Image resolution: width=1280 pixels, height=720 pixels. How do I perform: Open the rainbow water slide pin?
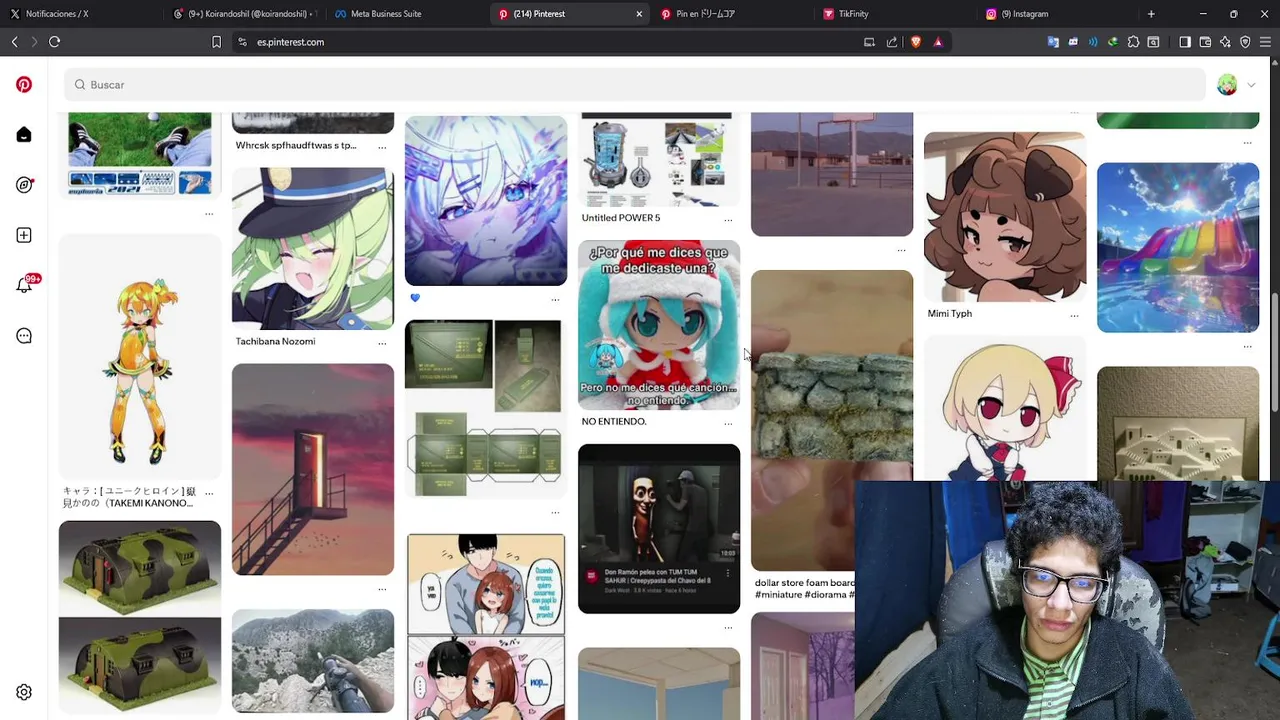[1178, 248]
